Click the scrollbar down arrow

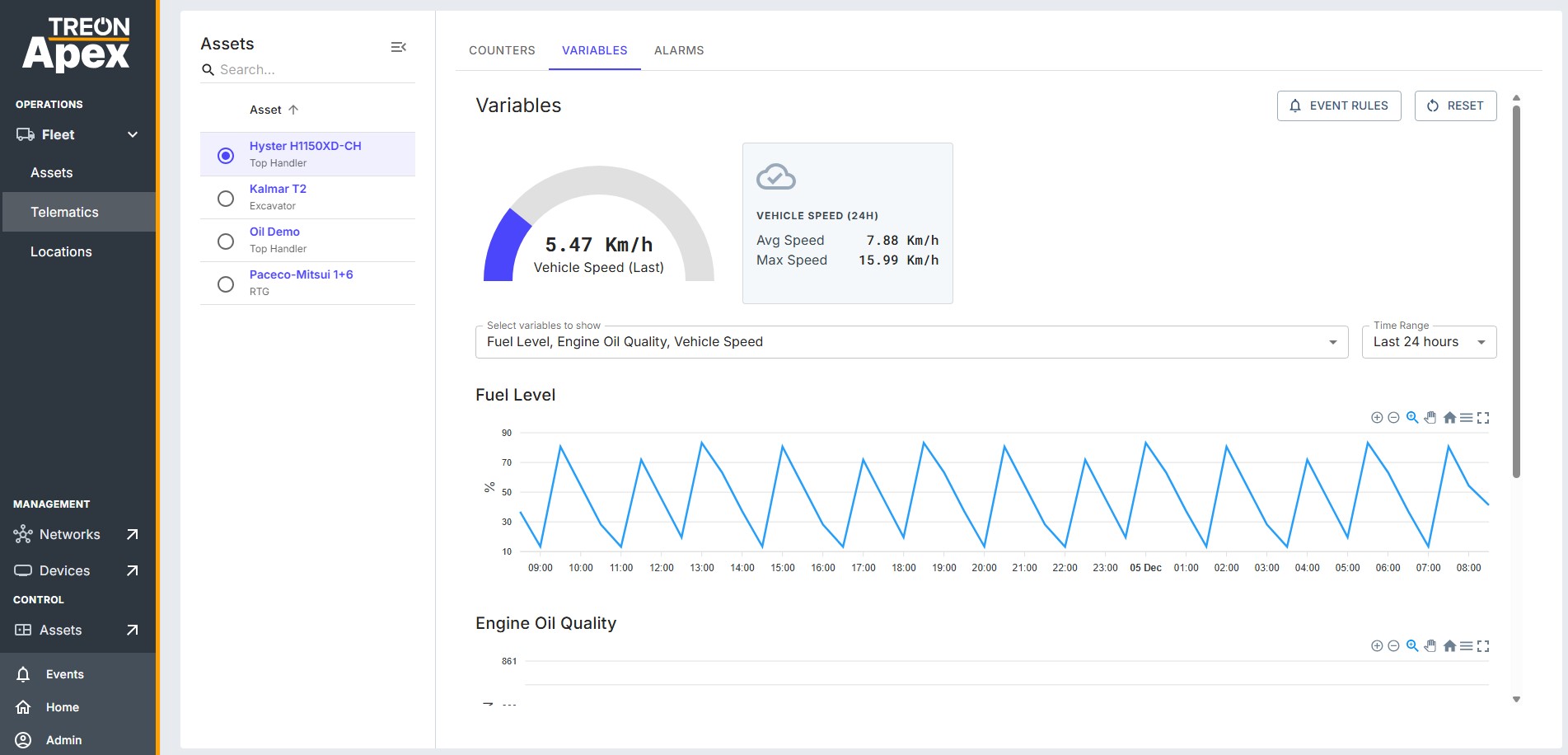(1516, 700)
